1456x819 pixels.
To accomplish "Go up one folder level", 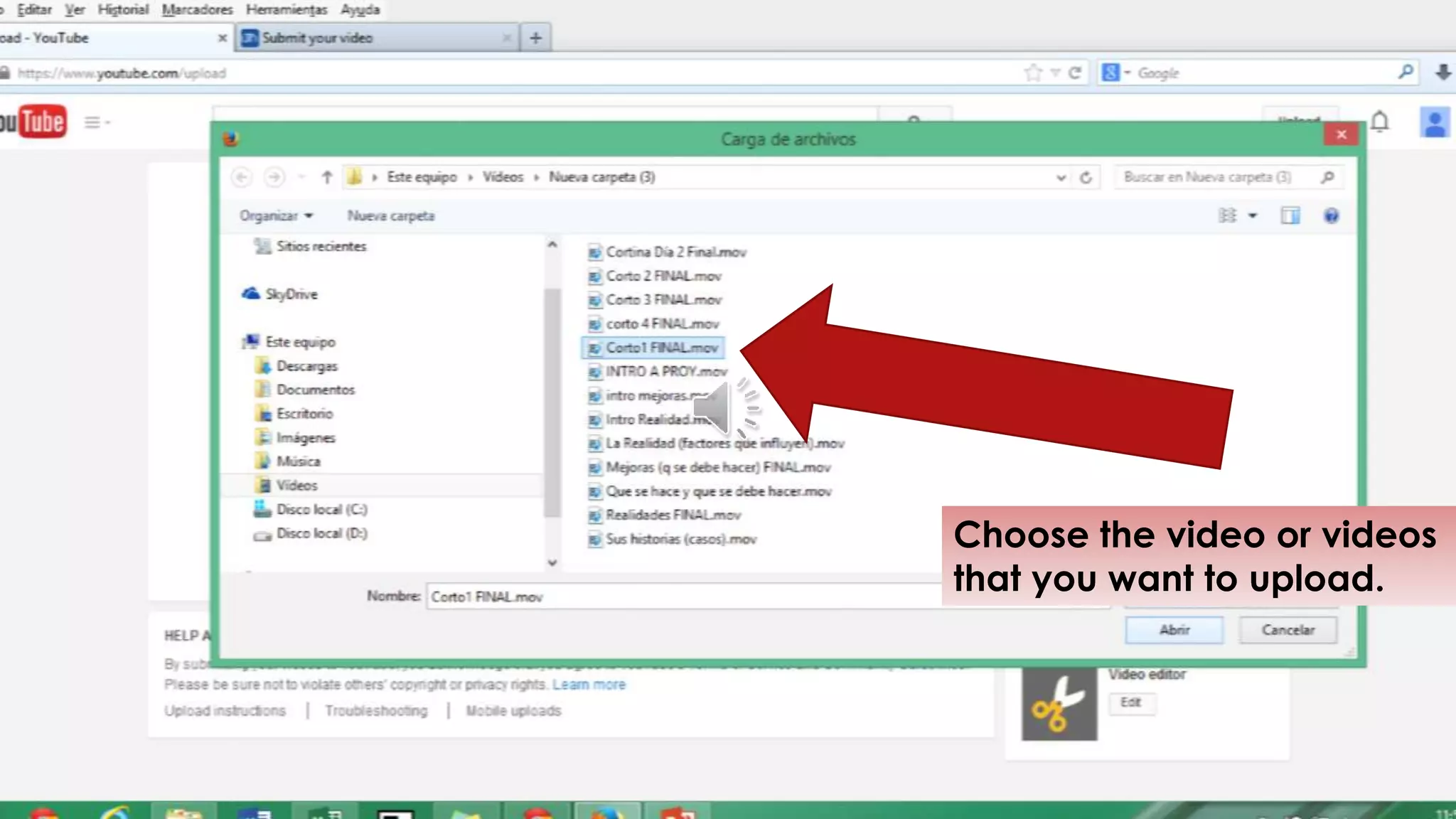I will 326,177.
